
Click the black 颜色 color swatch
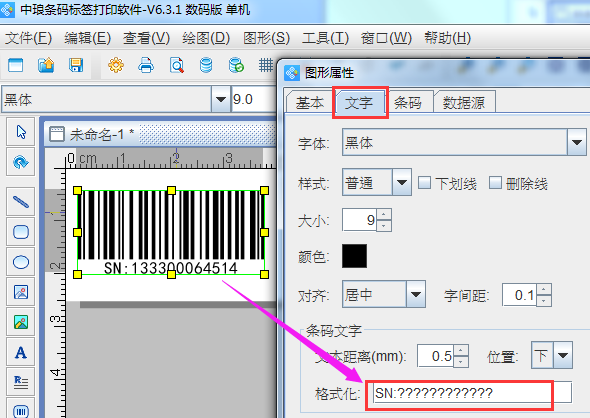pos(354,256)
